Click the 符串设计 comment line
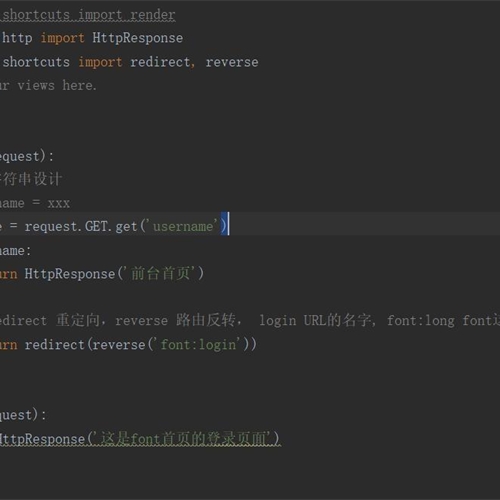 31,179
